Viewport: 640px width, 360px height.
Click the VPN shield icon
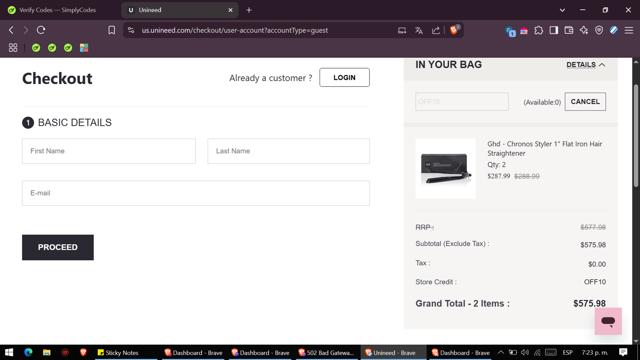coord(599,30)
